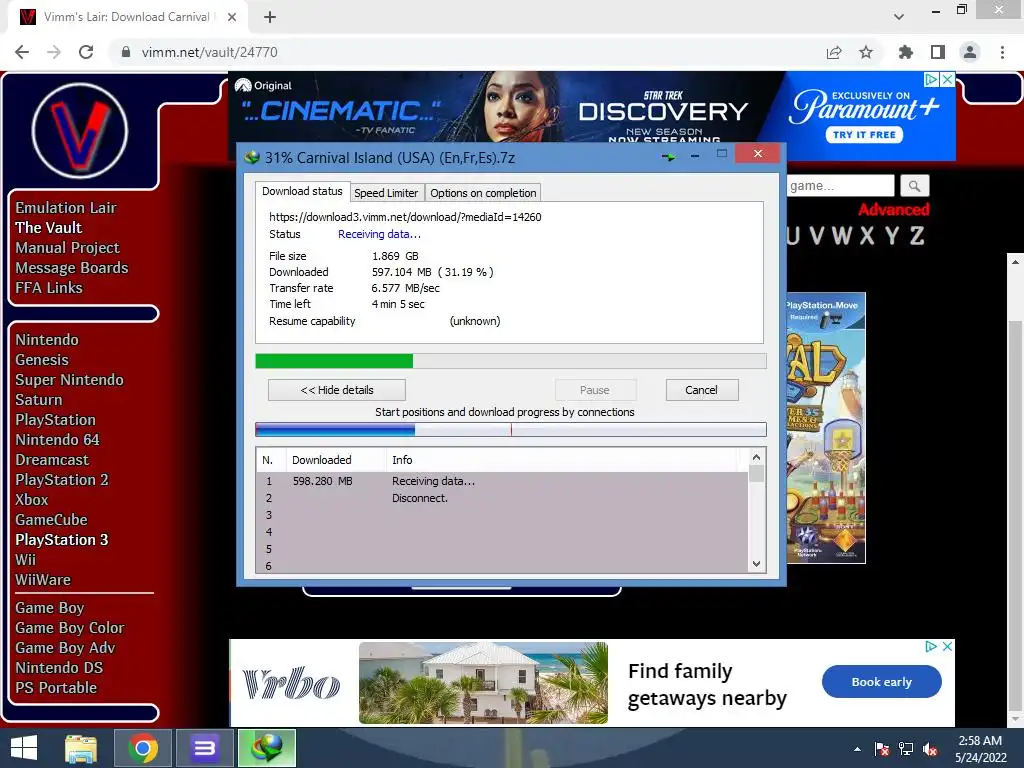Open AdChoices info on Paramount+ ad
1024x768 pixels.
pyautogui.click(x=931, y=80)
